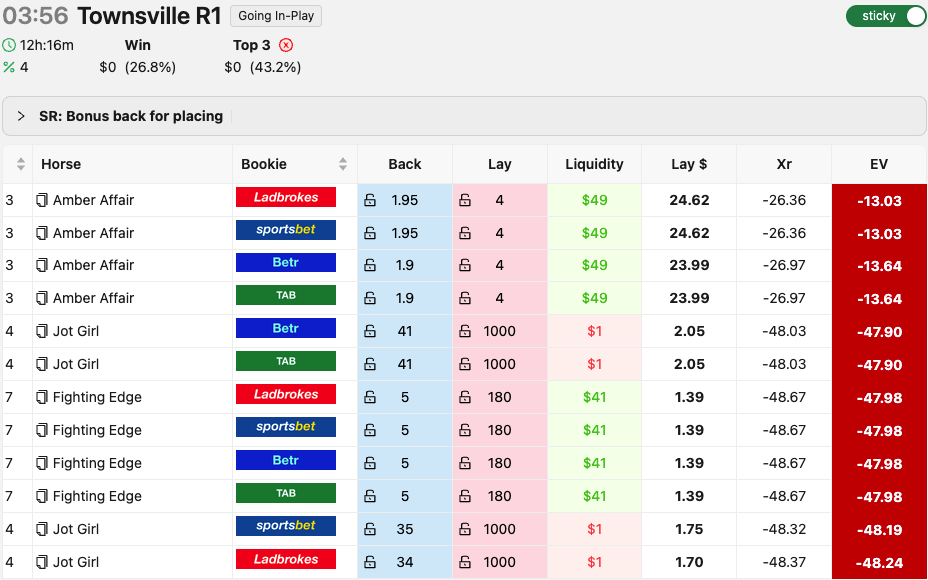Sort table by the Bookie column arrows
This screenshot has height=580, width=928.
click(343, 164)
